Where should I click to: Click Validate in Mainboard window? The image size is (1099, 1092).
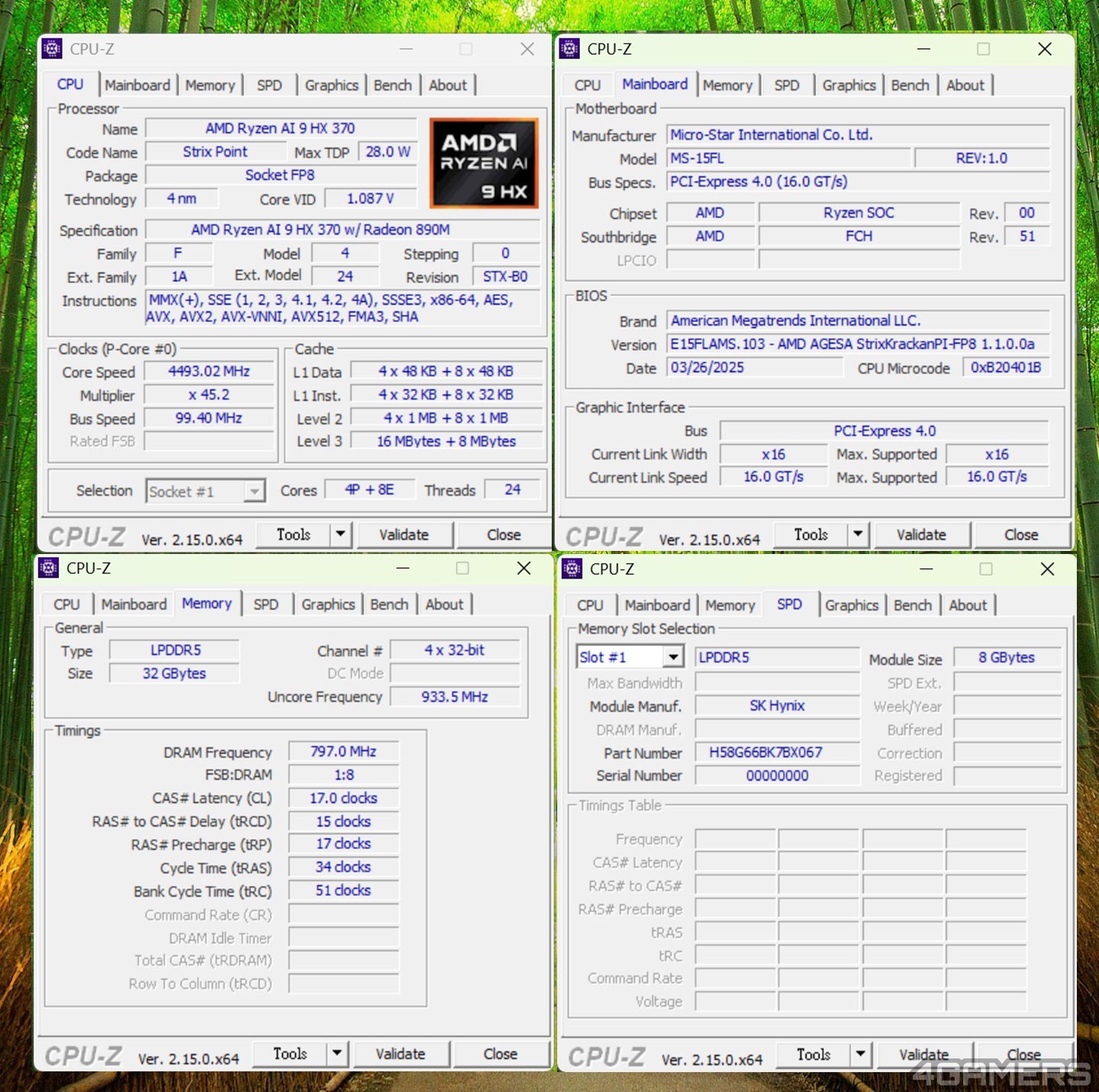[x=921, y=535]
